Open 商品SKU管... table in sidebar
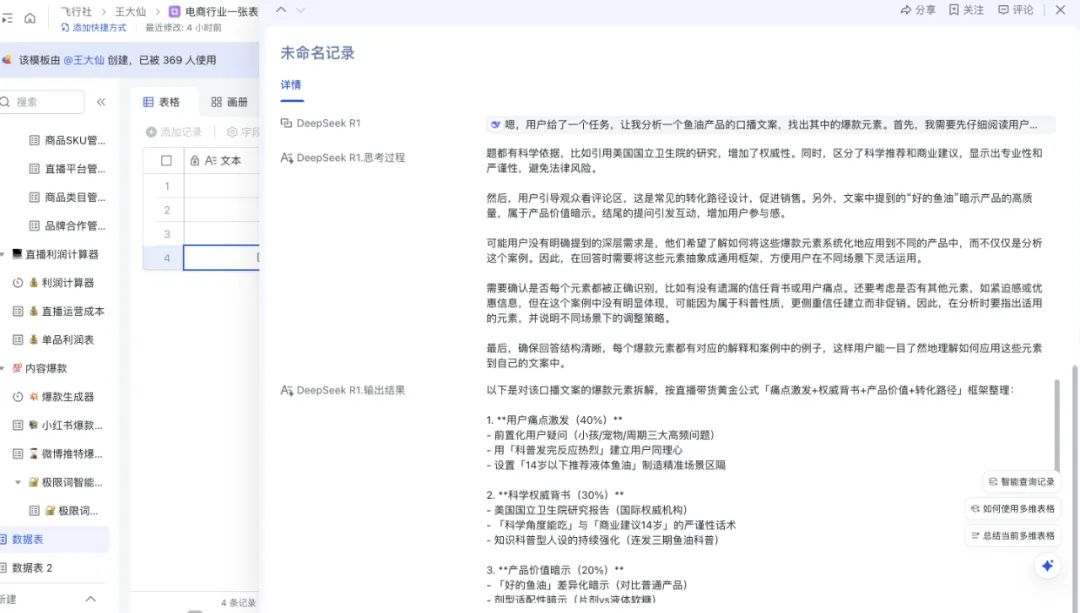The image size is (1080, 613). tap(68, 141)
